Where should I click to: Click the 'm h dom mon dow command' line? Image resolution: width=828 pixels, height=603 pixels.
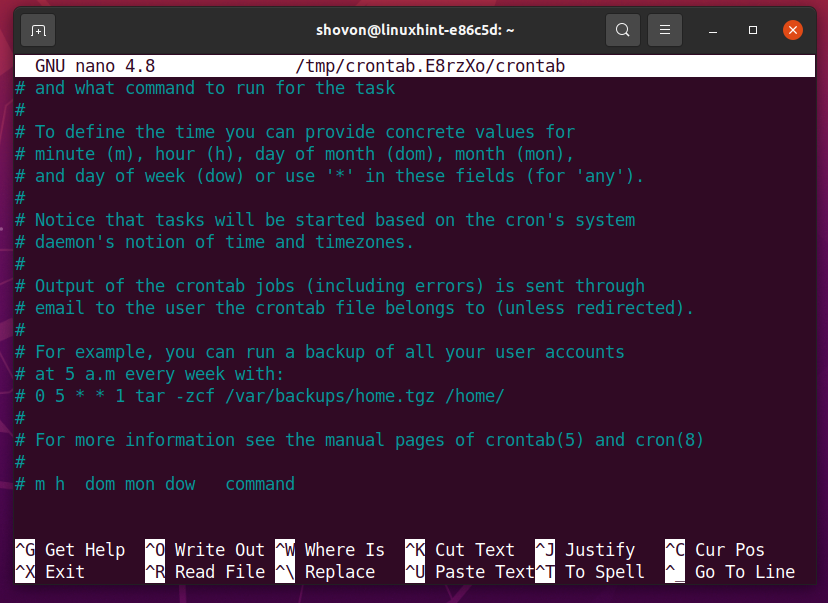point(155,484)
